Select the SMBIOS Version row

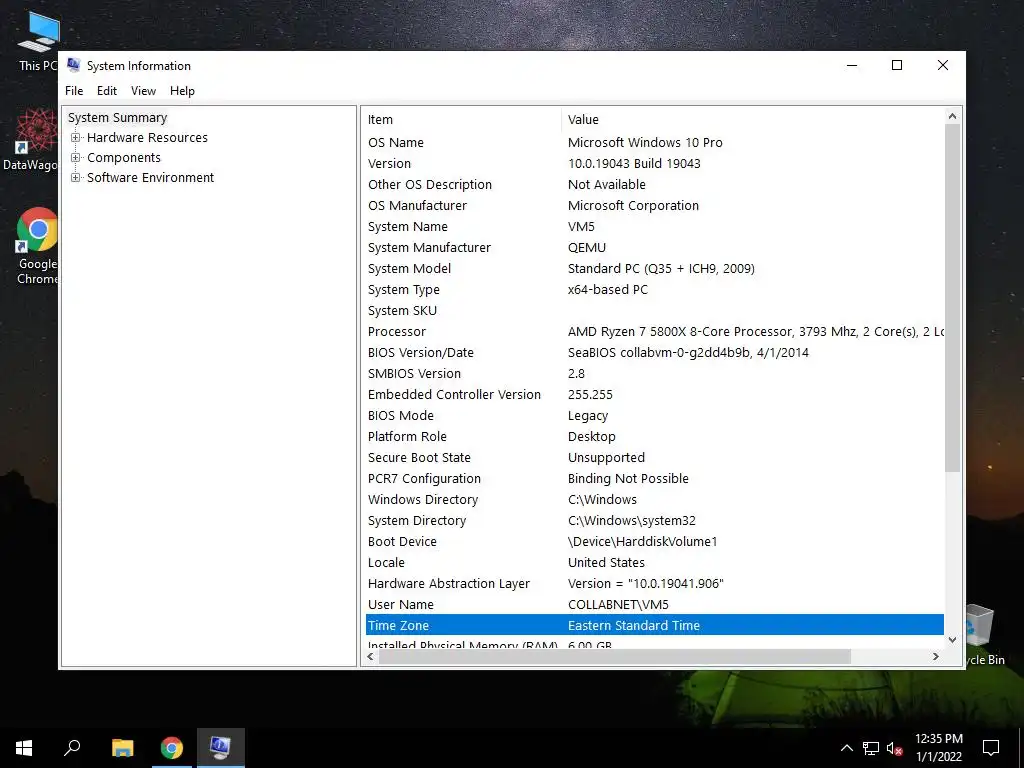click(654, 374)
